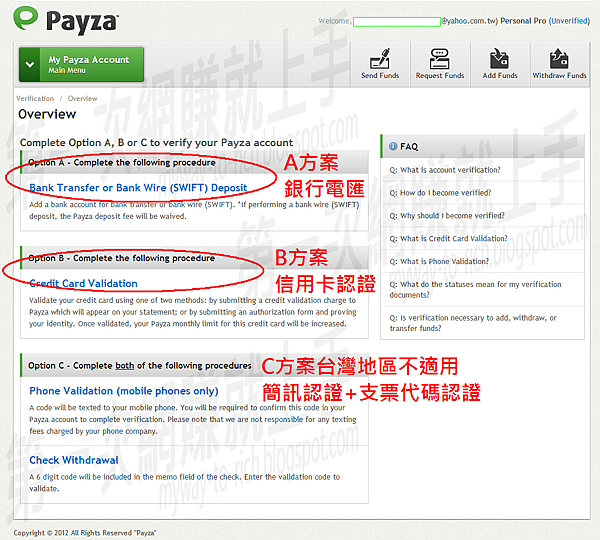The image size is (600, 540).
Task: Click the copyright 2012 Payza footer text
Action: point(85,533)
